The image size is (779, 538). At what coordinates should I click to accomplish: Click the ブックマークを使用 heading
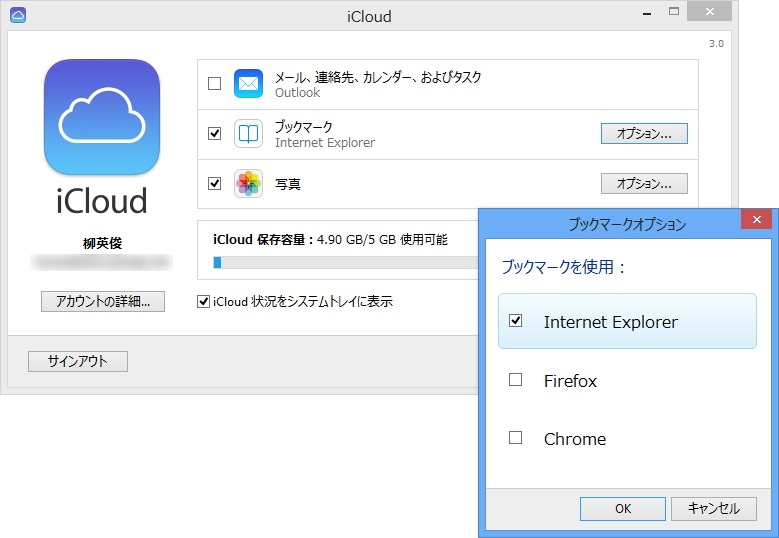pyautogui.click(x=563, y=267)
